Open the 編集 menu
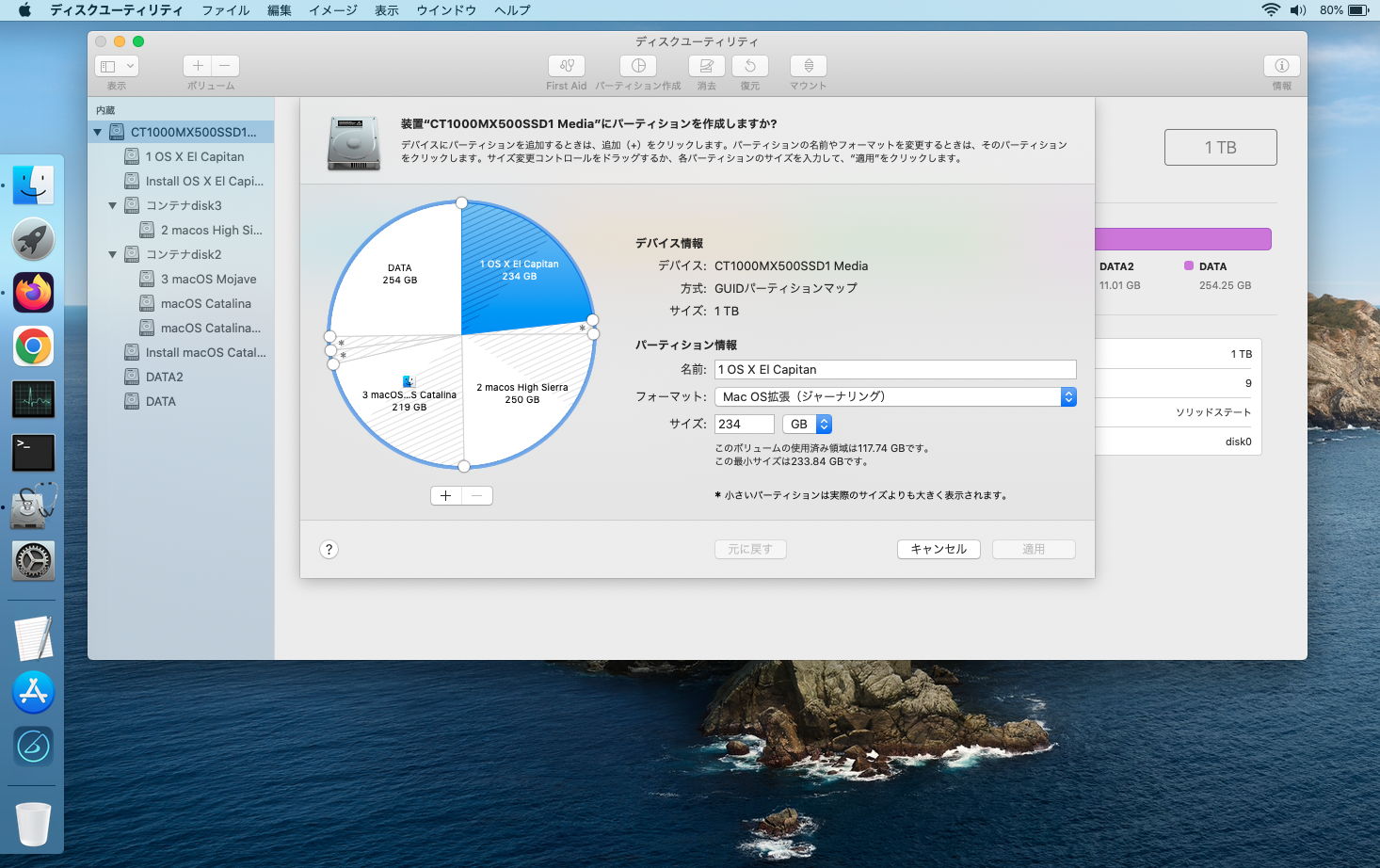The image size is (1380, 868). tap(280, 10)
